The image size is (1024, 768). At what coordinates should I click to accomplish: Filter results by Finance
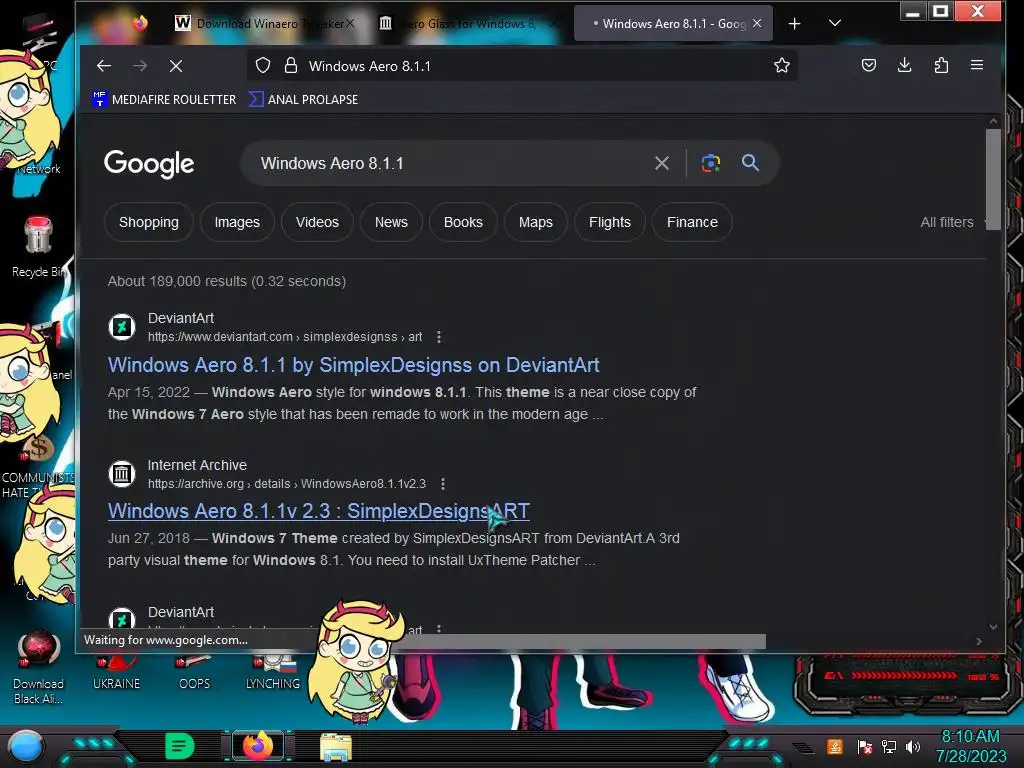point(692,222)
